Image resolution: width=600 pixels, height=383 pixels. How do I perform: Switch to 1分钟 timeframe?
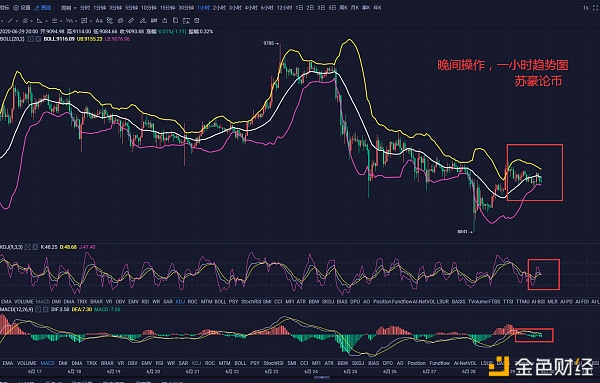point(99,8)
